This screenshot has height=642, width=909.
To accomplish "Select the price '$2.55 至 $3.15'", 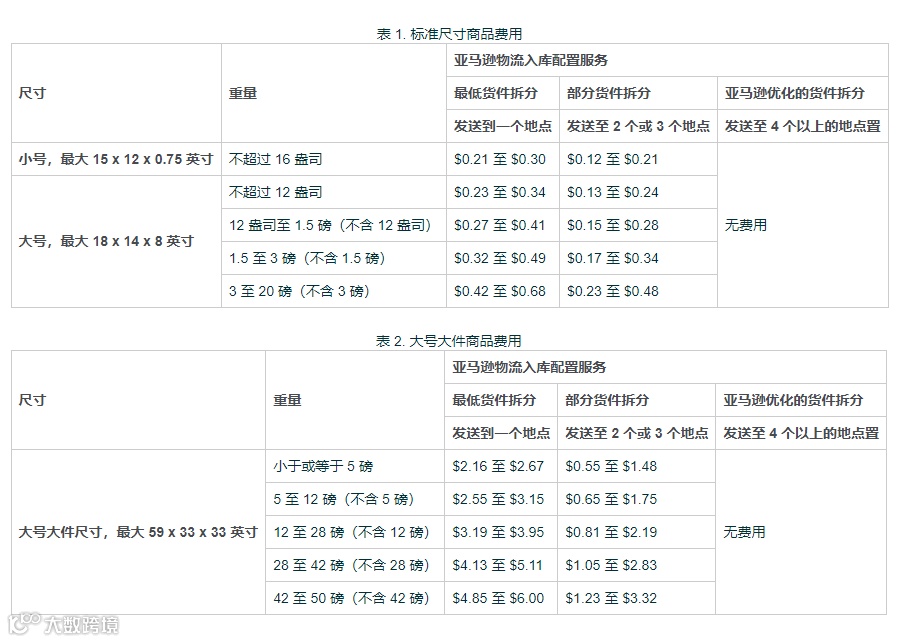I will point(498,499).
